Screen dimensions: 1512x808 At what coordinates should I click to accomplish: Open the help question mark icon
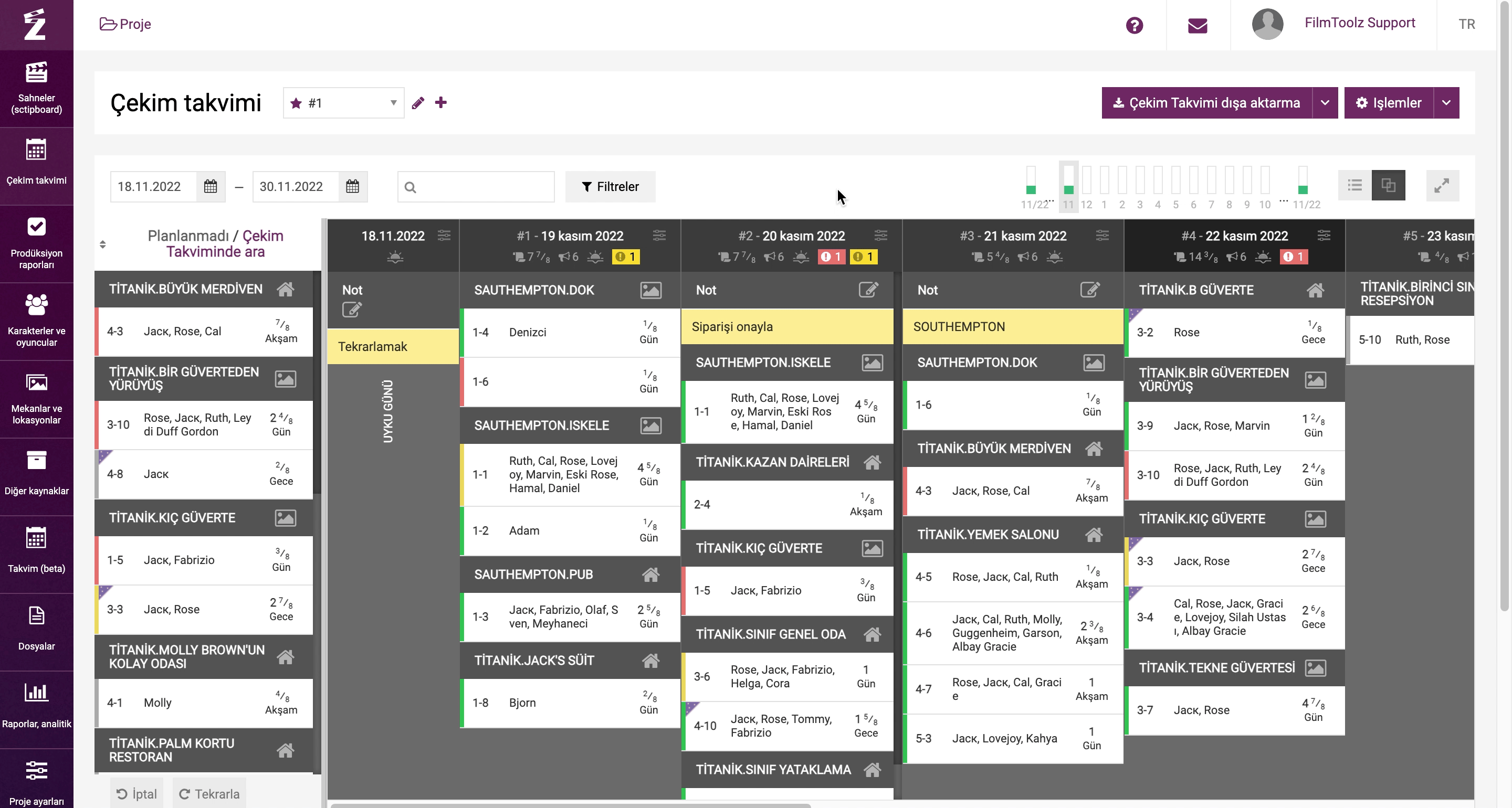1134,25
